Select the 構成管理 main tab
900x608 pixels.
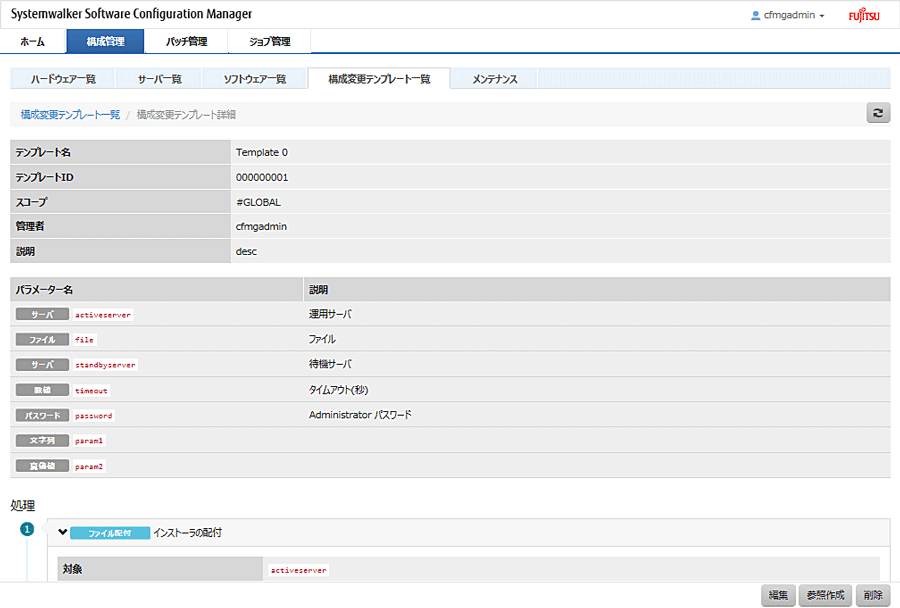pyautogui.click(x=106, y=41)
